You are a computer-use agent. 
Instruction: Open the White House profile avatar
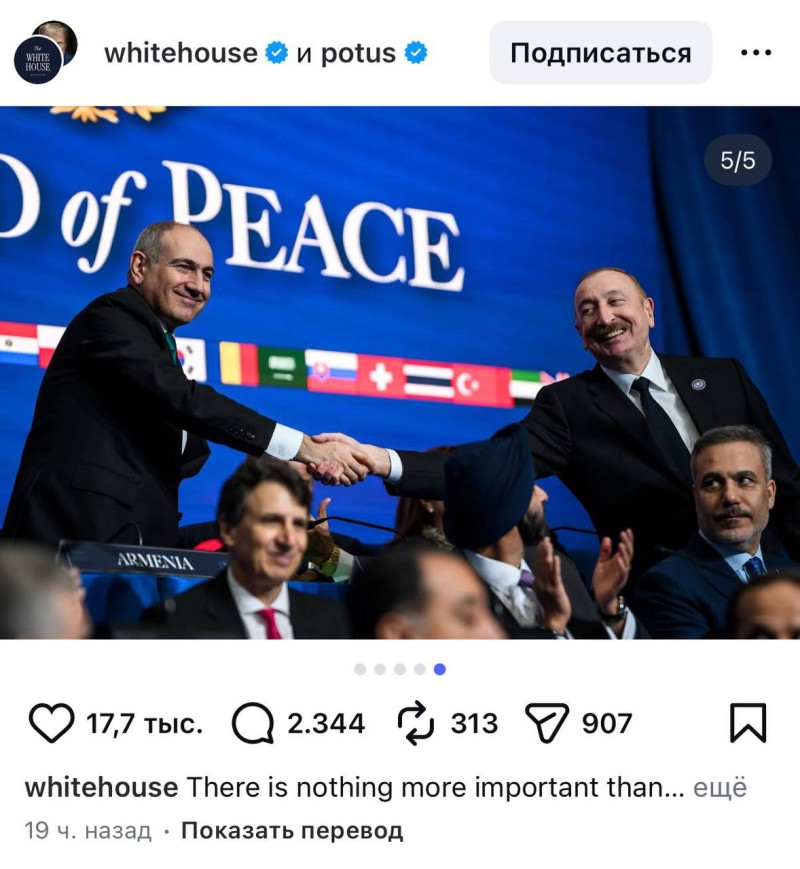tap(38, 60)
